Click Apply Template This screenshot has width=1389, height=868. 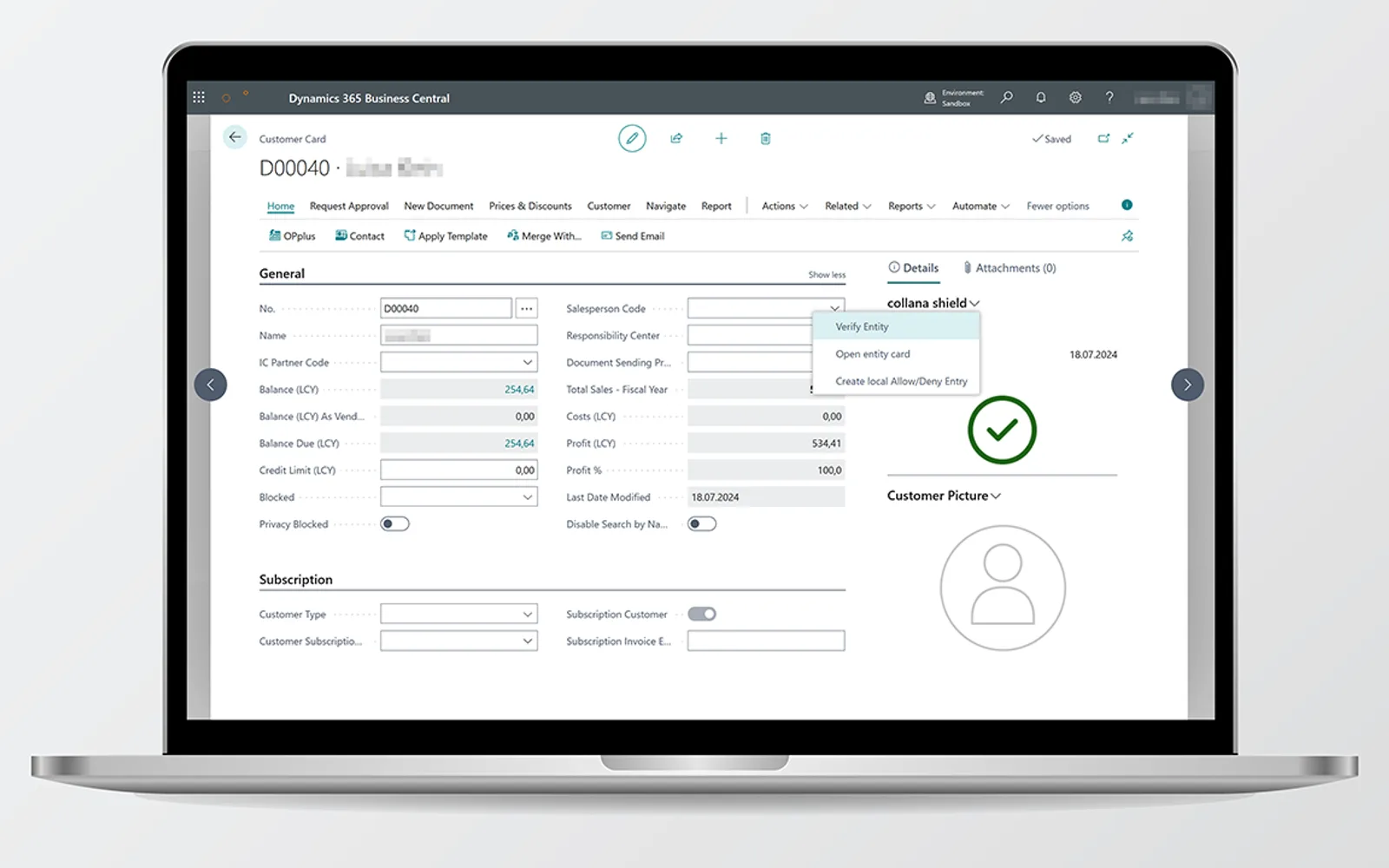pyautogui.click(x=445, y=236)
